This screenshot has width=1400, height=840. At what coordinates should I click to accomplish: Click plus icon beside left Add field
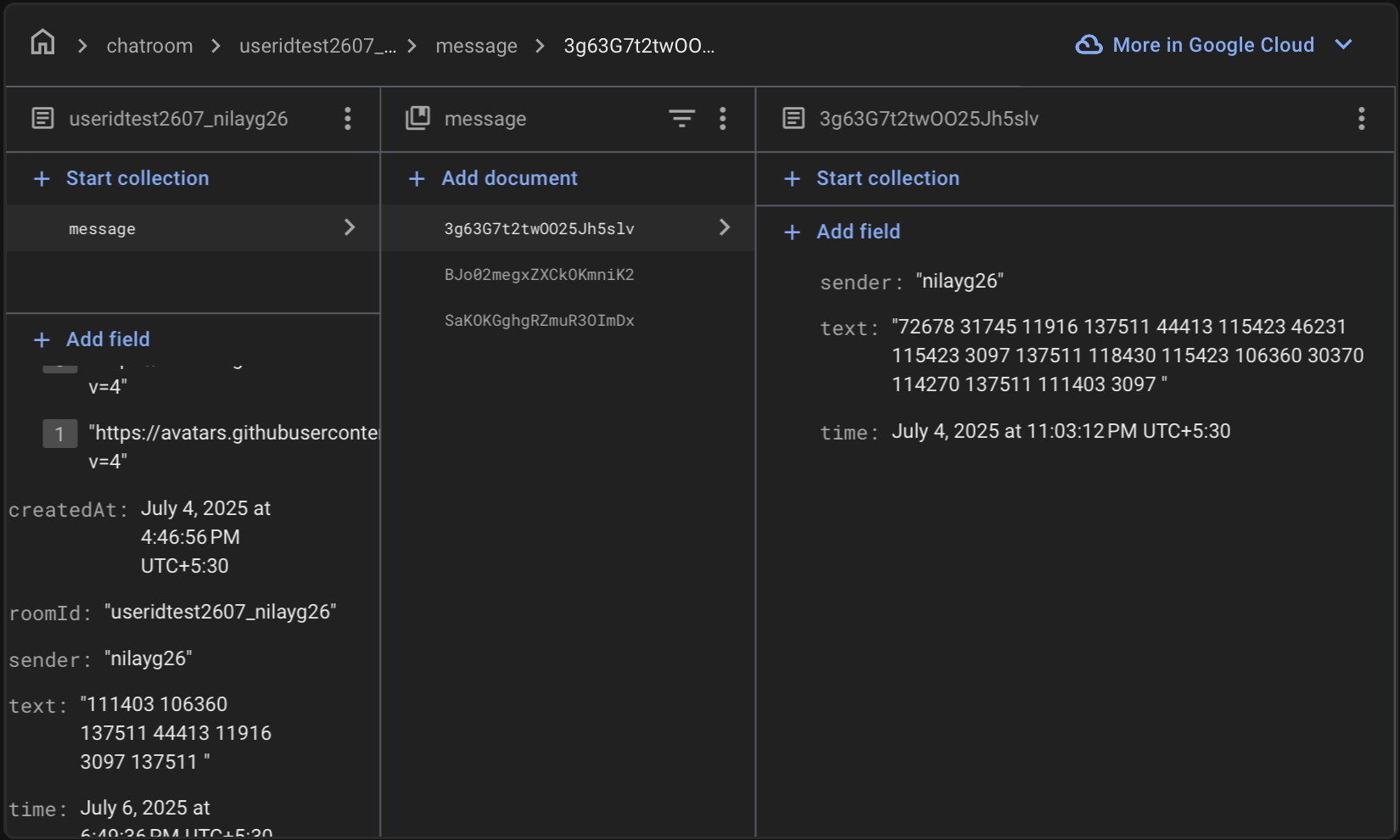point(42,339)
